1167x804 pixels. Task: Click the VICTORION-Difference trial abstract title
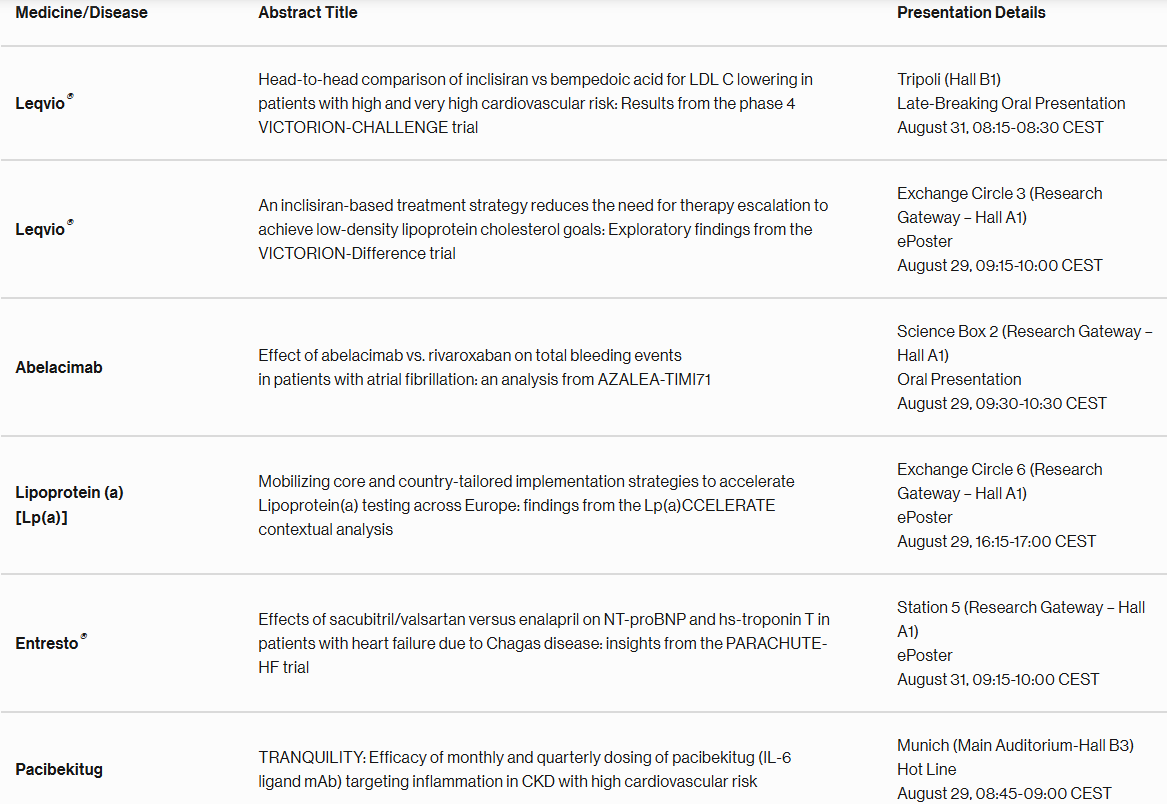[x=543, y=229]
